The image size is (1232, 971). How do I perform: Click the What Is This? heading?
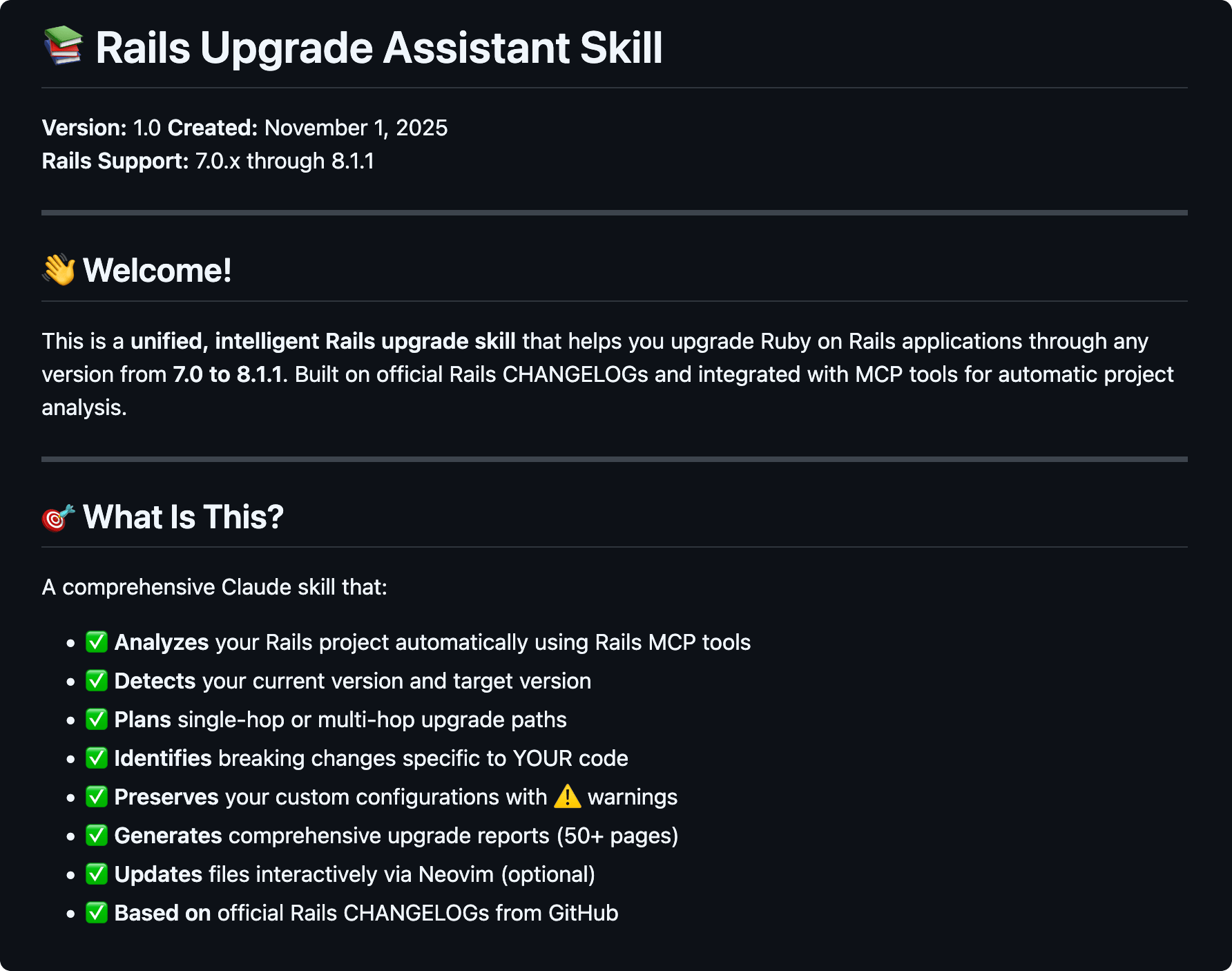pyautogui.click(x=183, y=517)
